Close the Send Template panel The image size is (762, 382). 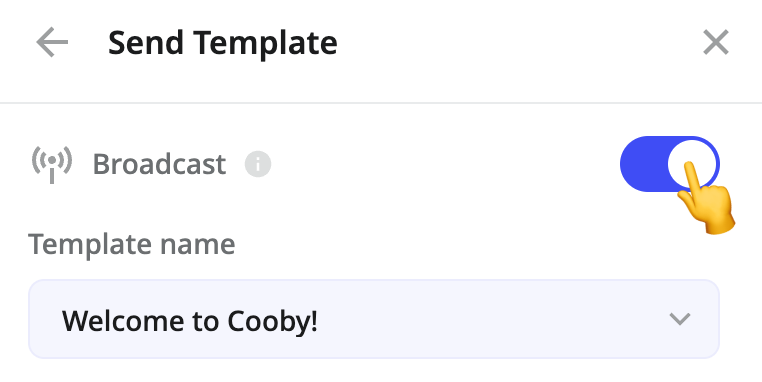click(716, 42)
